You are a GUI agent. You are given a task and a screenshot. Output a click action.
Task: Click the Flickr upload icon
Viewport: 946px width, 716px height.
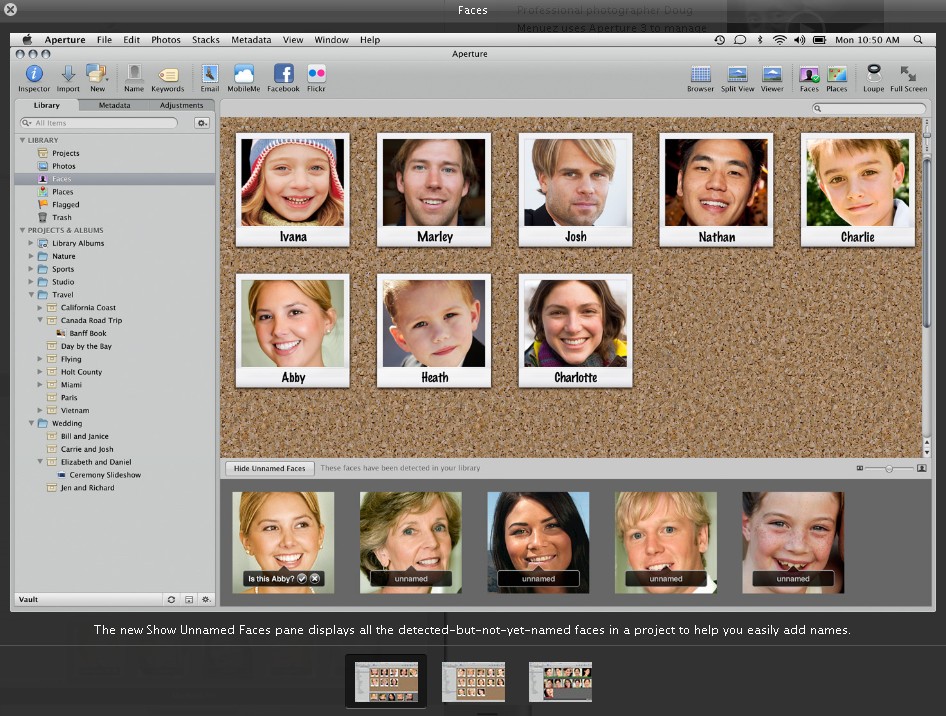point(316,75)
